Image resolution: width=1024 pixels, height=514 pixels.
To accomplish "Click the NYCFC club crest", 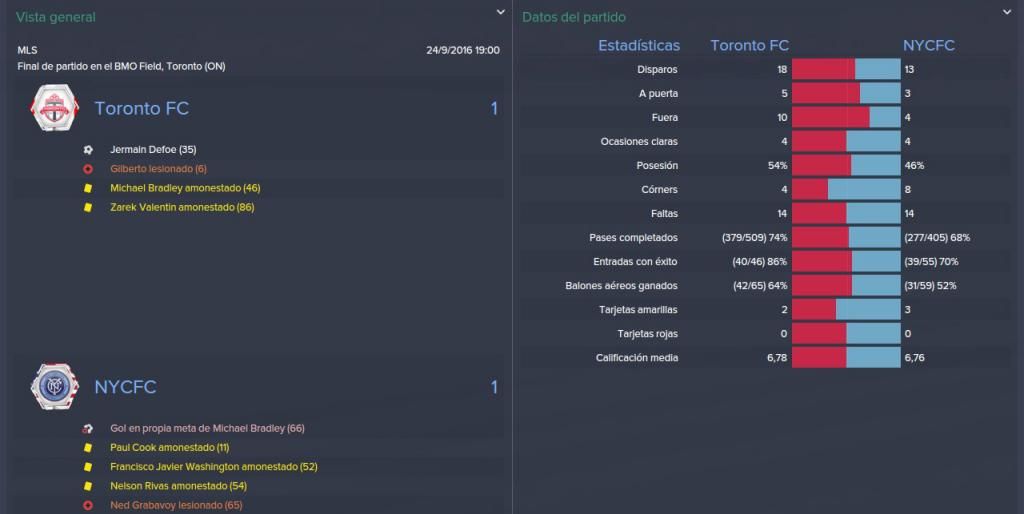I will pos(55,387).
